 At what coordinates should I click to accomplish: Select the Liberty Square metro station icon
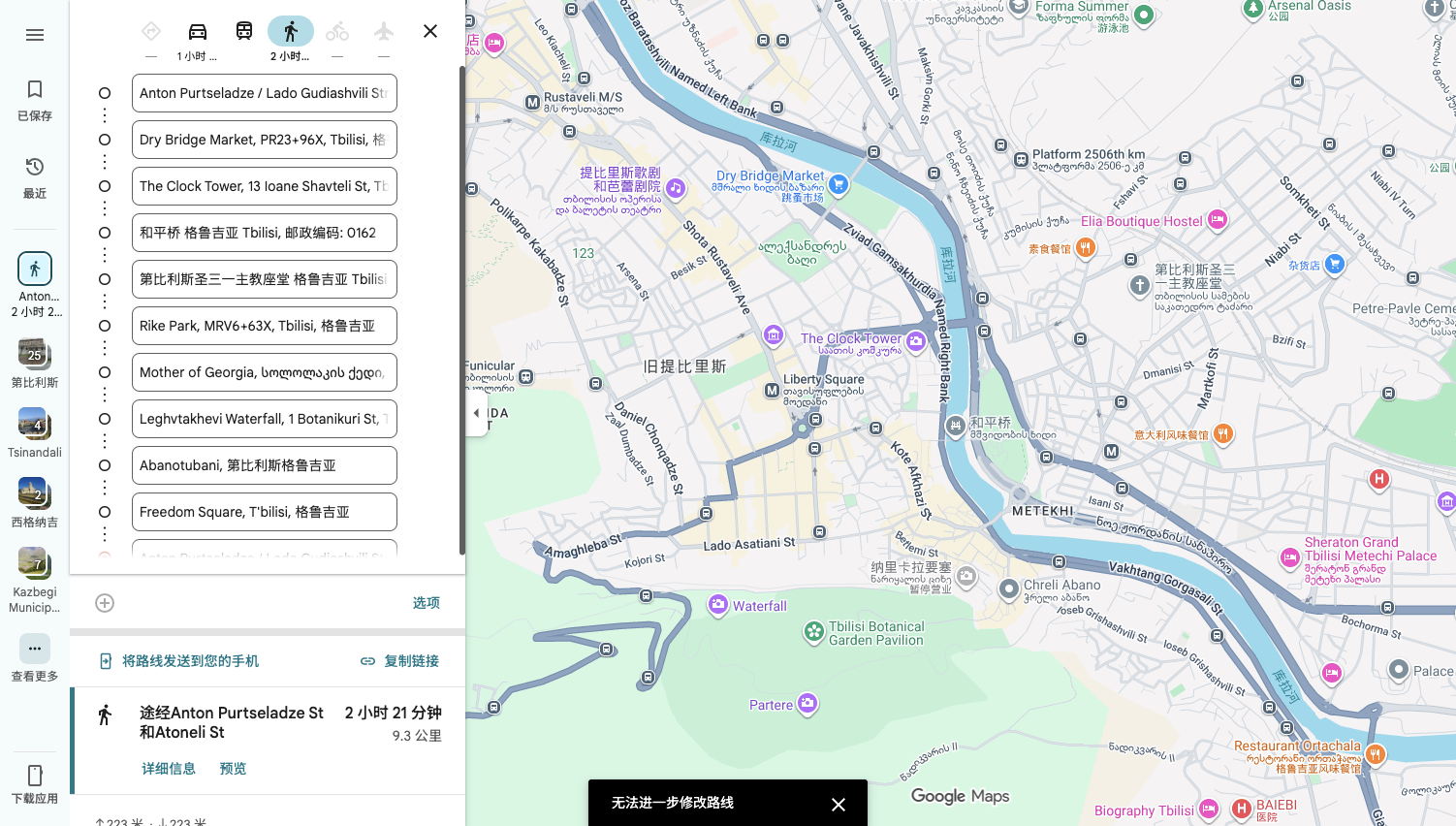772,391
